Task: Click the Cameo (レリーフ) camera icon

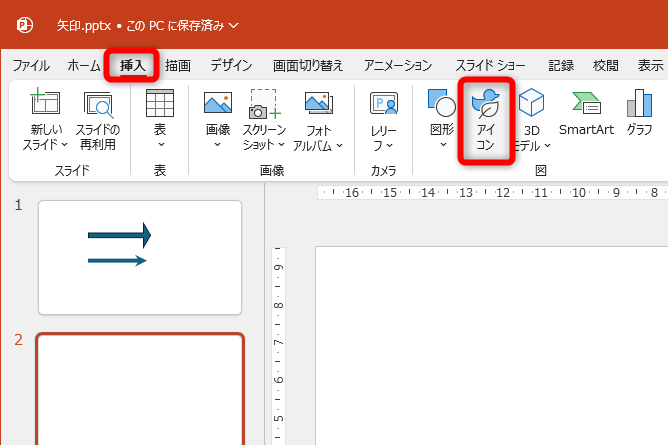Action: [384, 103]
